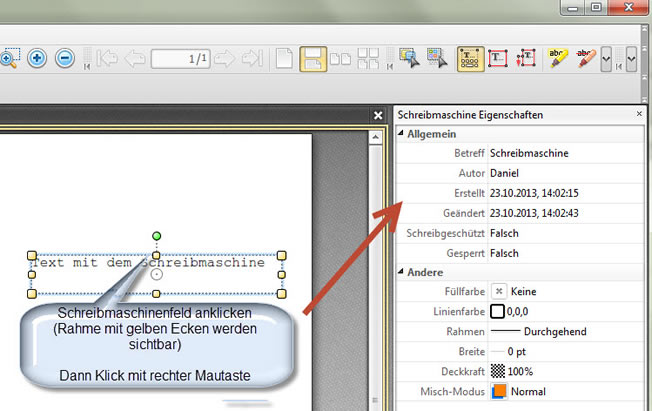
Task: Close the document tab with X
Action: click(378, 115)
